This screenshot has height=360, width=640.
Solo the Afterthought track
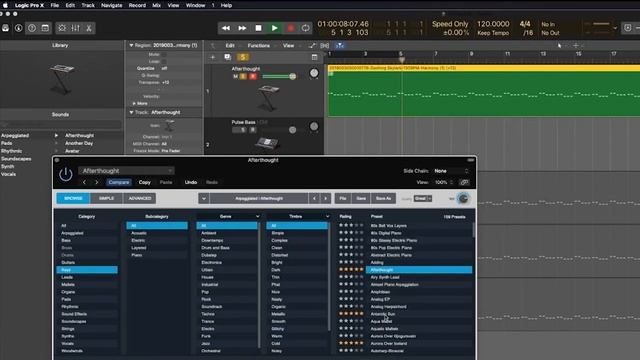243,76
